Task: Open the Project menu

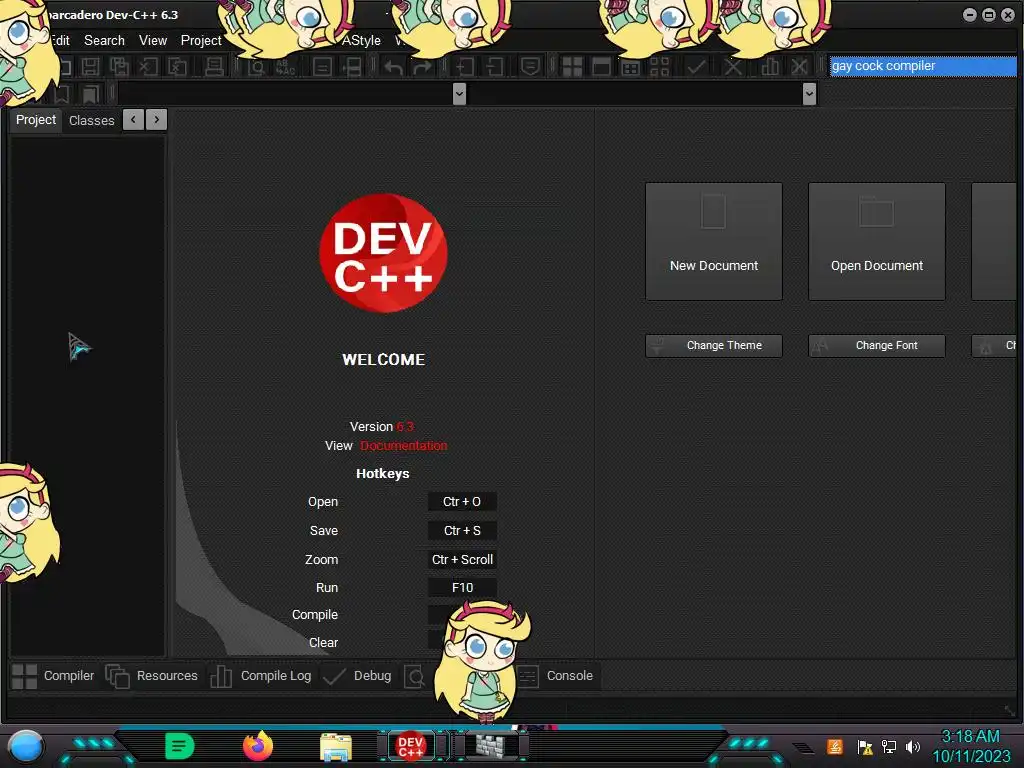Action: click(200, 40)
